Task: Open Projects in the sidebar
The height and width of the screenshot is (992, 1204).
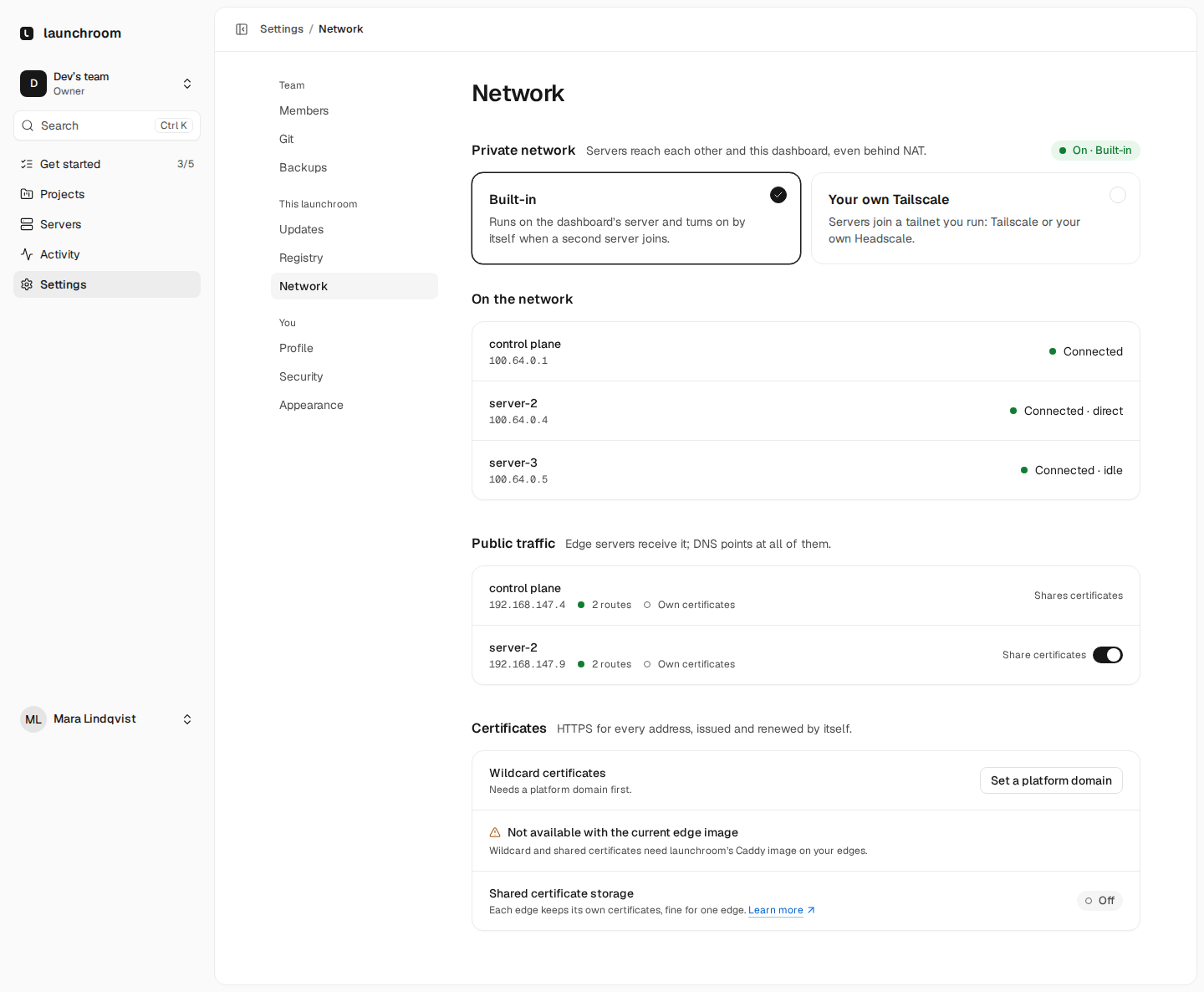Action: [x=107, y=194]
